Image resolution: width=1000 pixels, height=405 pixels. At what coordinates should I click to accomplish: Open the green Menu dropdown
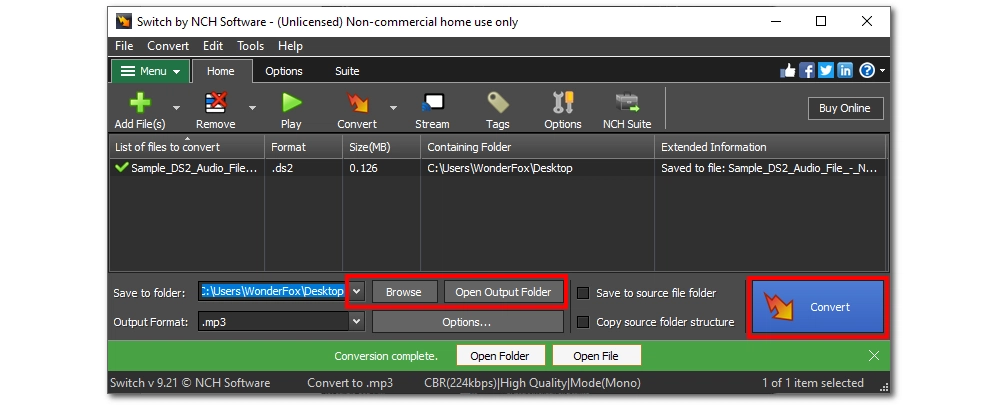pyautogui.click(x=151, y=71)
